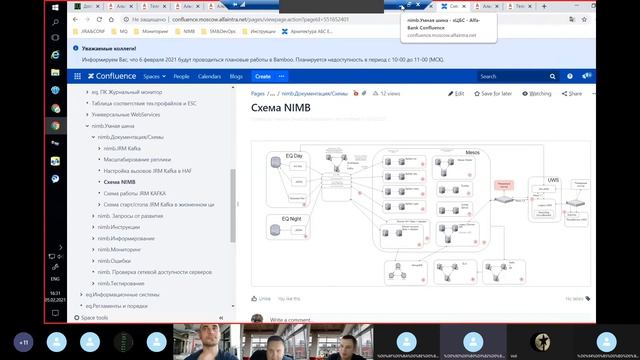Open nimb. Проверка сетевой доступности серверов

click(155, 272)
